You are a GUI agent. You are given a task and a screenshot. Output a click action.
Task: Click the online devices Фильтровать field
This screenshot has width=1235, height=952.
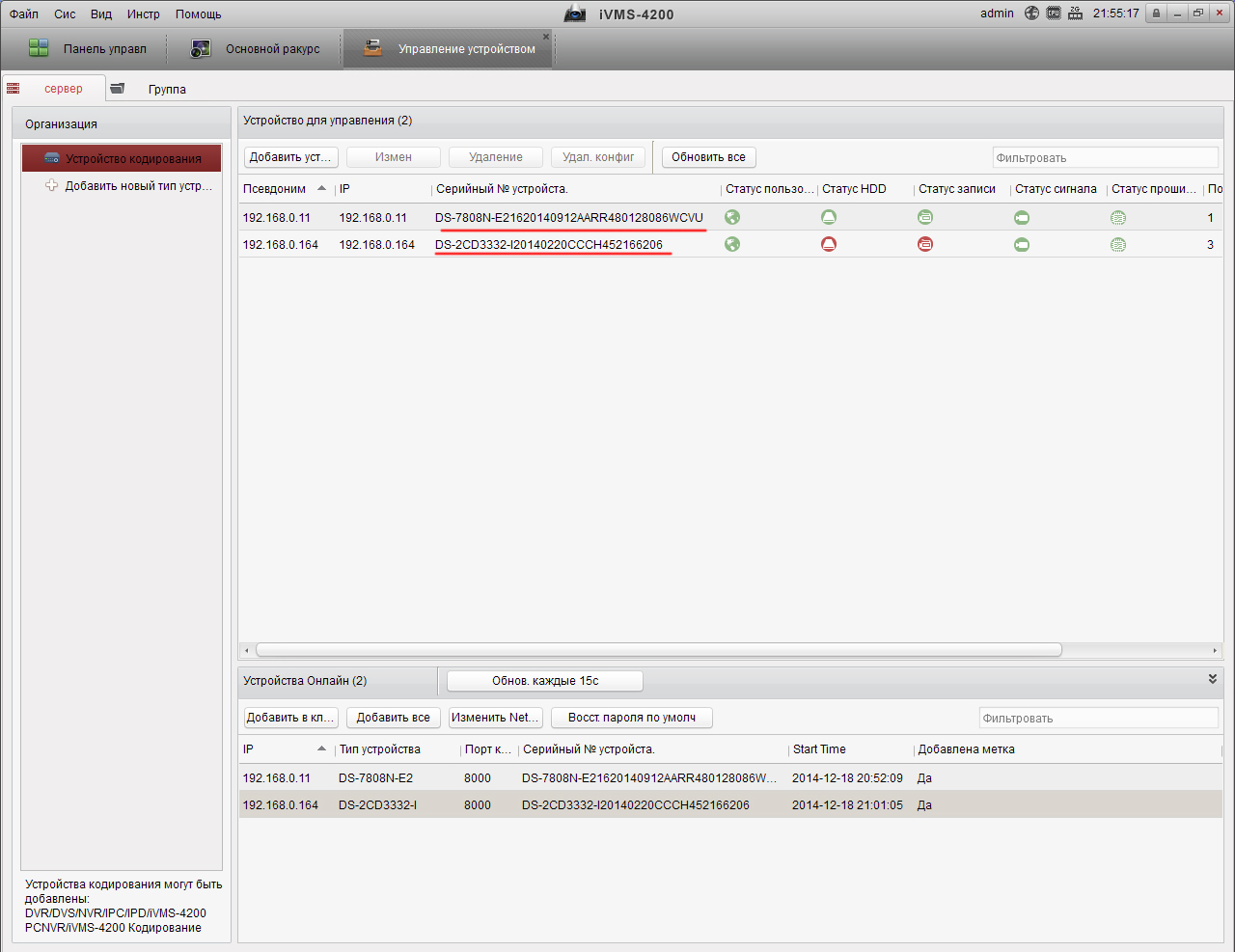1099,719
